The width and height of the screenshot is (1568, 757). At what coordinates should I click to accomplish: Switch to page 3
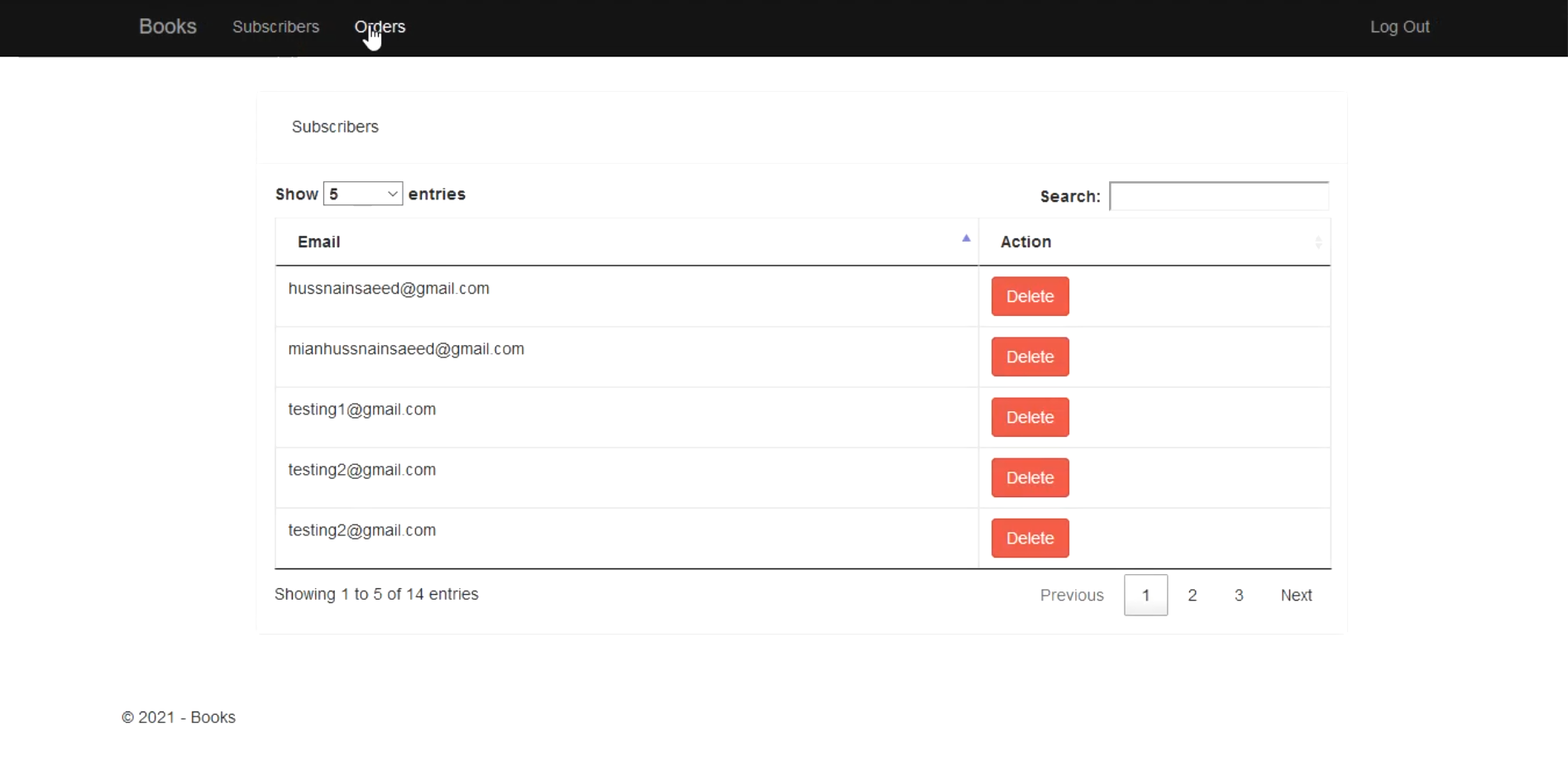click(x=1238, y=595)
